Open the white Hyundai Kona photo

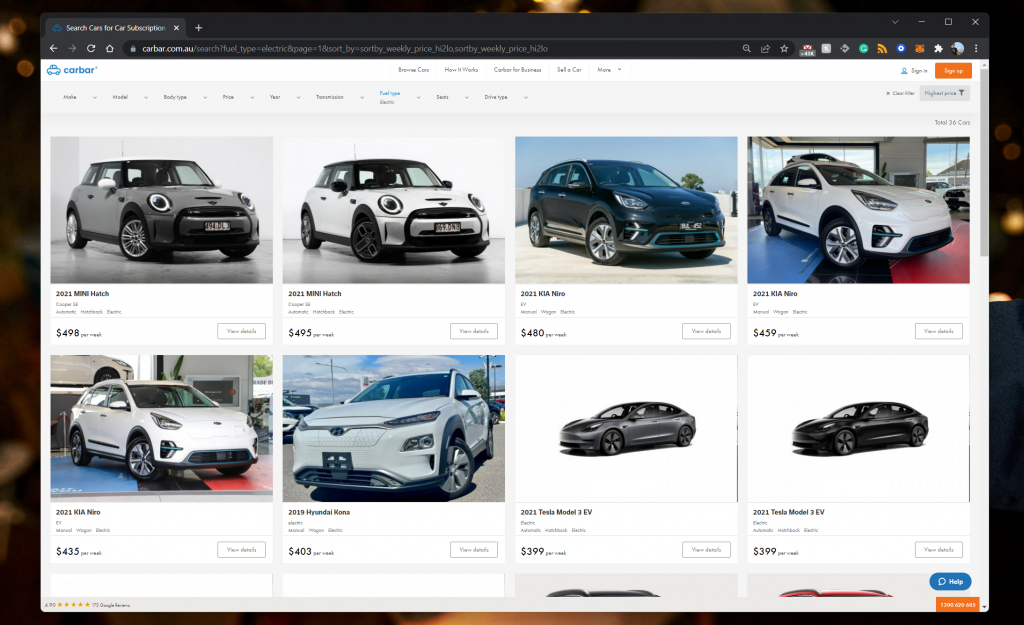pyautogui.click(x=394, y=428)
